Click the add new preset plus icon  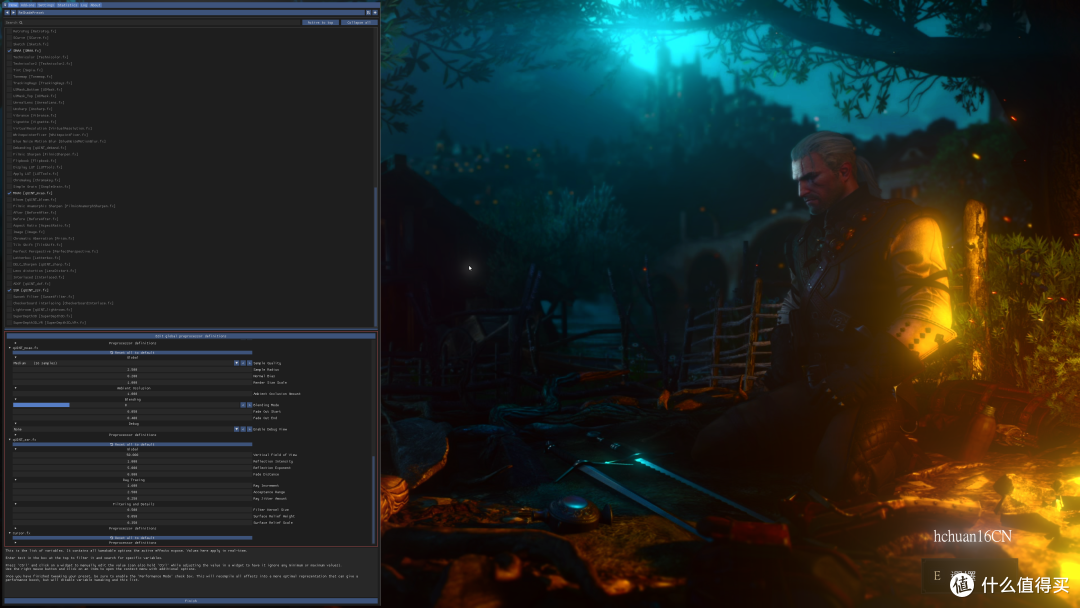point(375,12)
